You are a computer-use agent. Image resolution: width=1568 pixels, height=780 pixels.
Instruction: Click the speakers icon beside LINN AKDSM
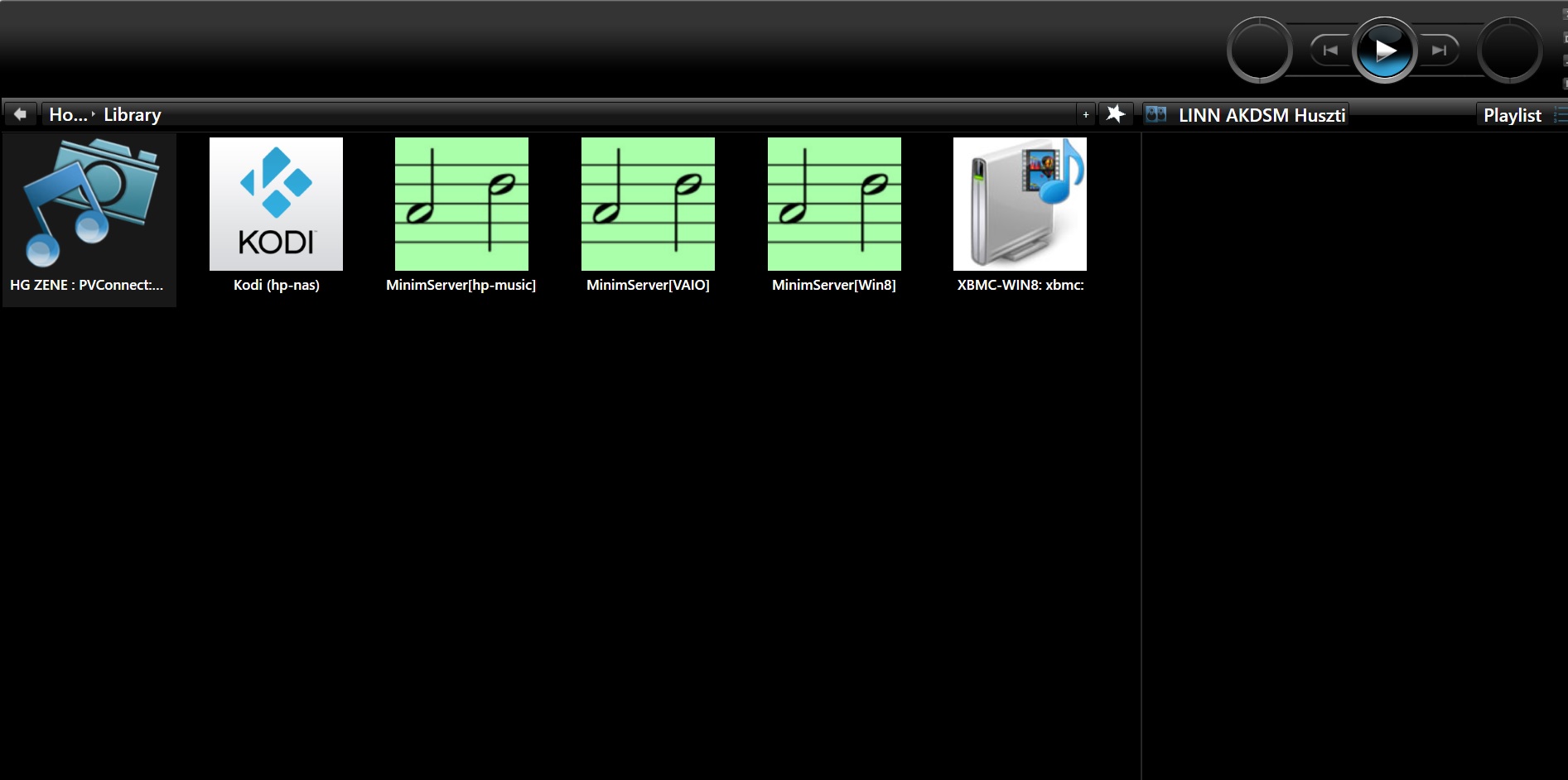click(x=1156, y=115)
